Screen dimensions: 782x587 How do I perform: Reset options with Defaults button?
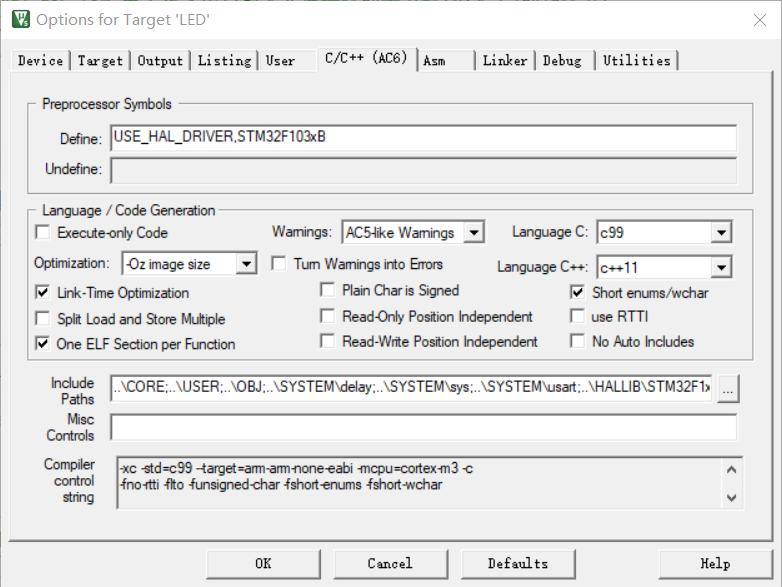coord(518,564)
